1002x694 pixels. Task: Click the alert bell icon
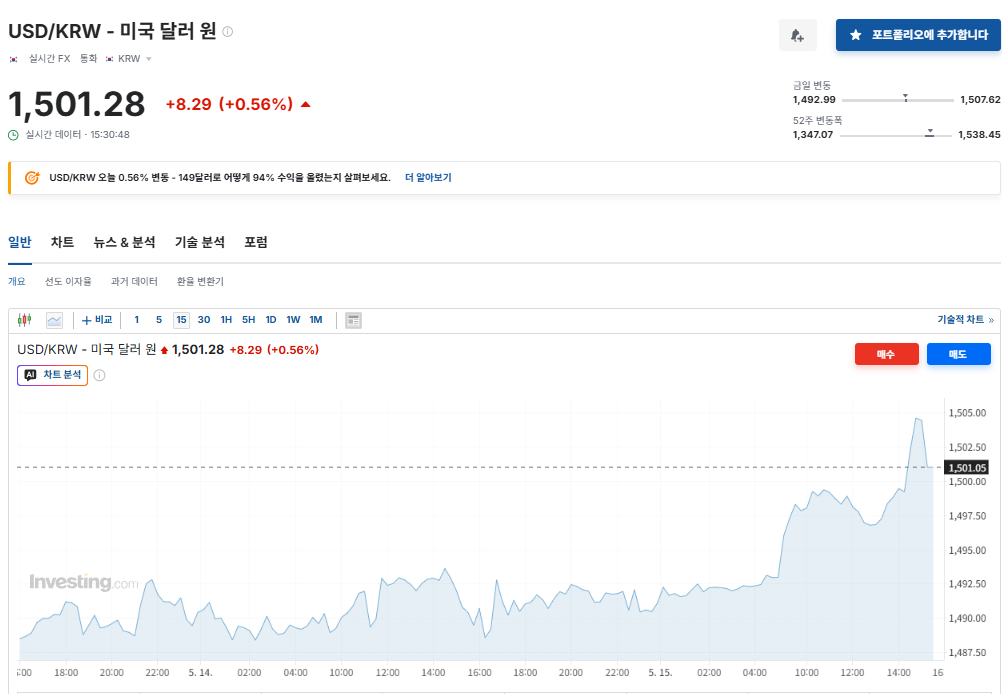click(x=798, y=35)
